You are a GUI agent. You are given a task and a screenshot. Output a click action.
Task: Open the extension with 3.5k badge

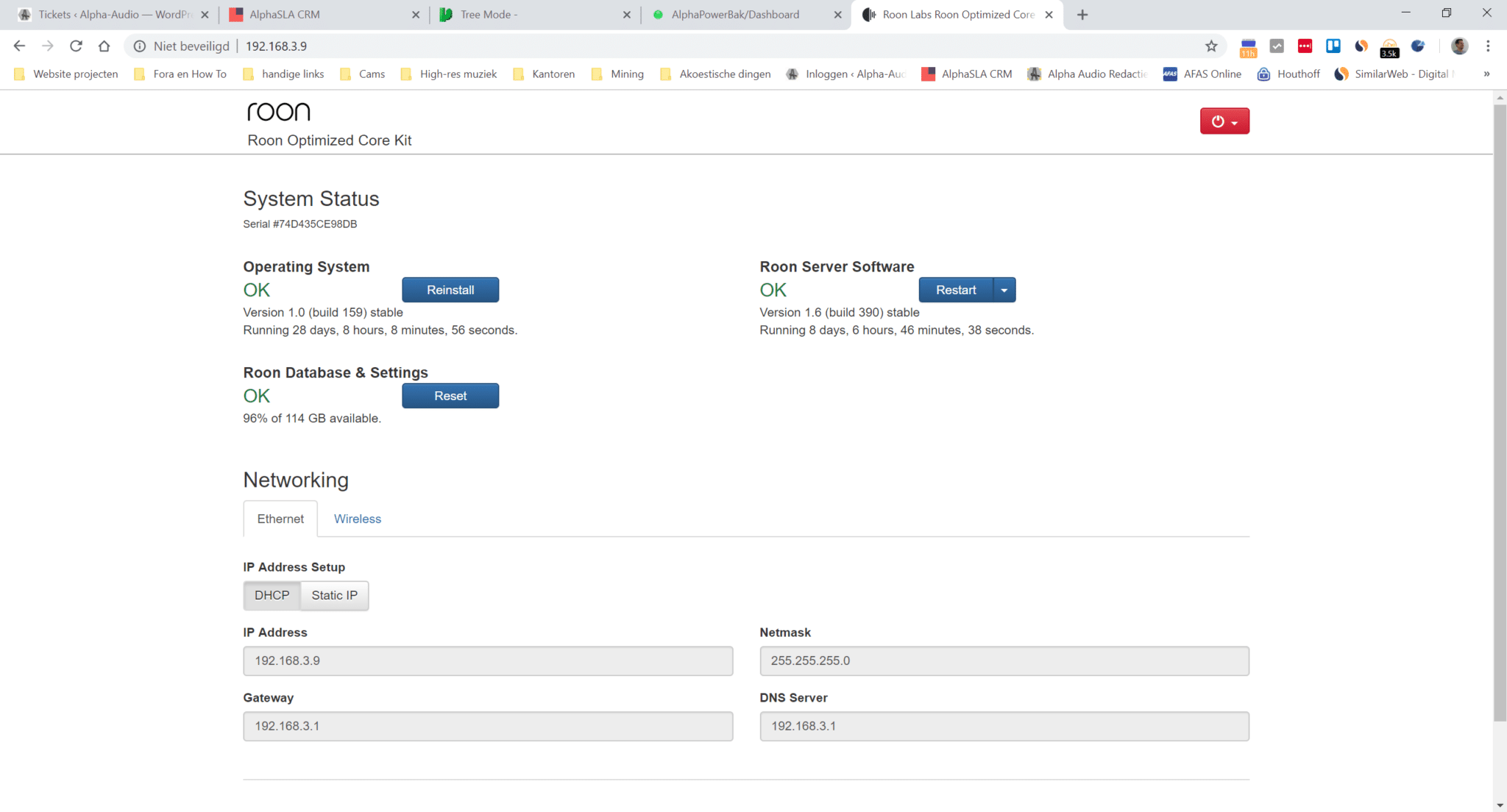pos(1389,48)
